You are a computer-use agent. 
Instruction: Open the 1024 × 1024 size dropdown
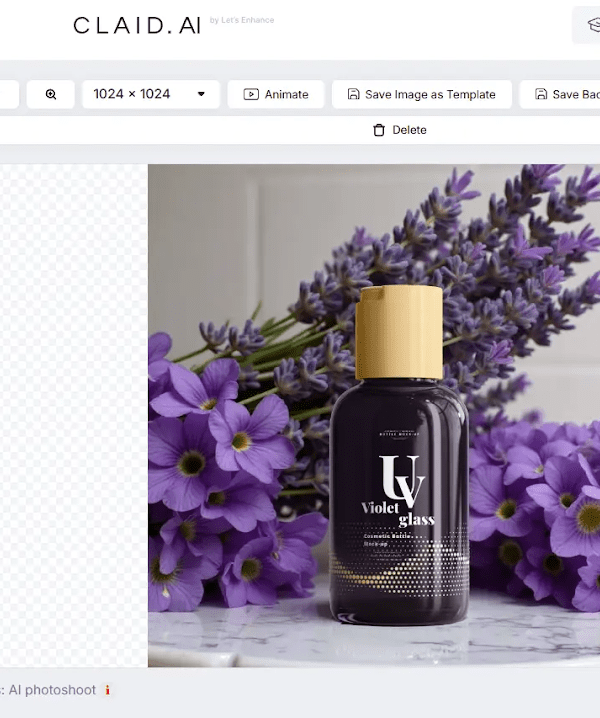151,94
